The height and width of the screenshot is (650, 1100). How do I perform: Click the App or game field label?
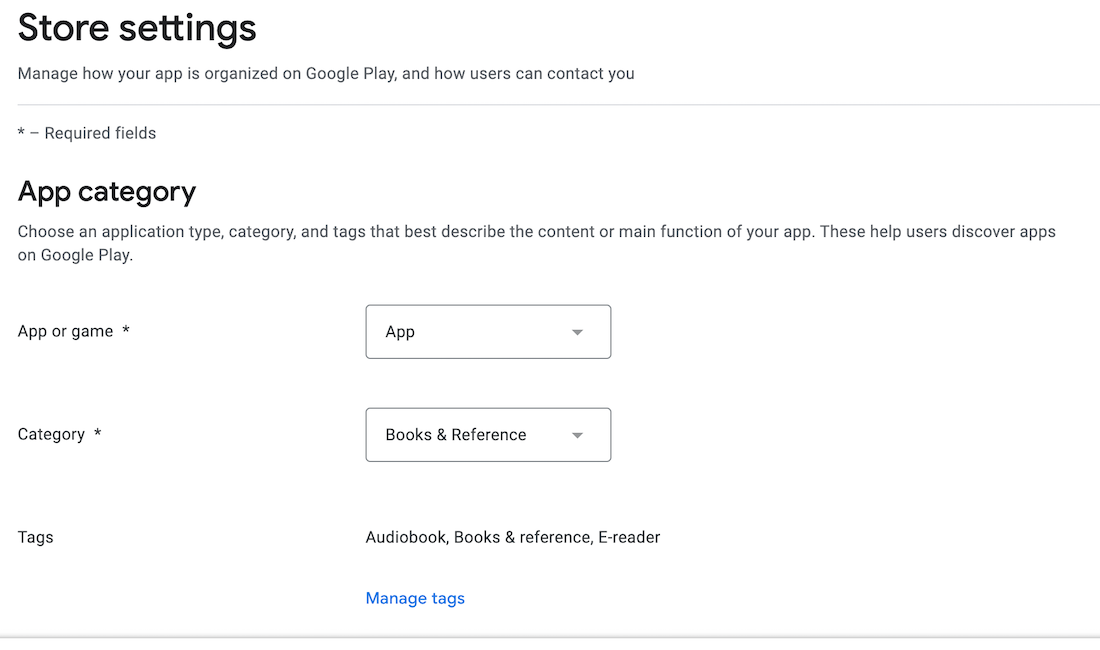(x=65, y=331)
